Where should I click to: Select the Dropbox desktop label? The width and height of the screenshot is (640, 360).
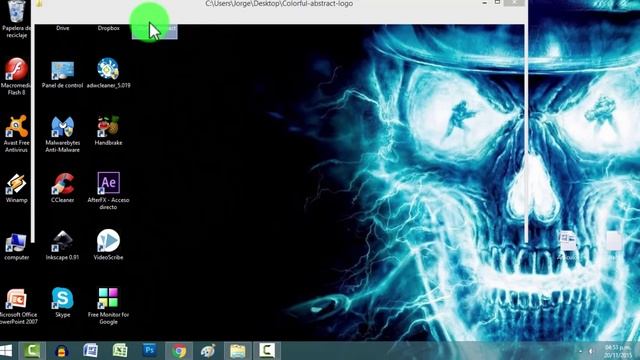pos(109,28)
